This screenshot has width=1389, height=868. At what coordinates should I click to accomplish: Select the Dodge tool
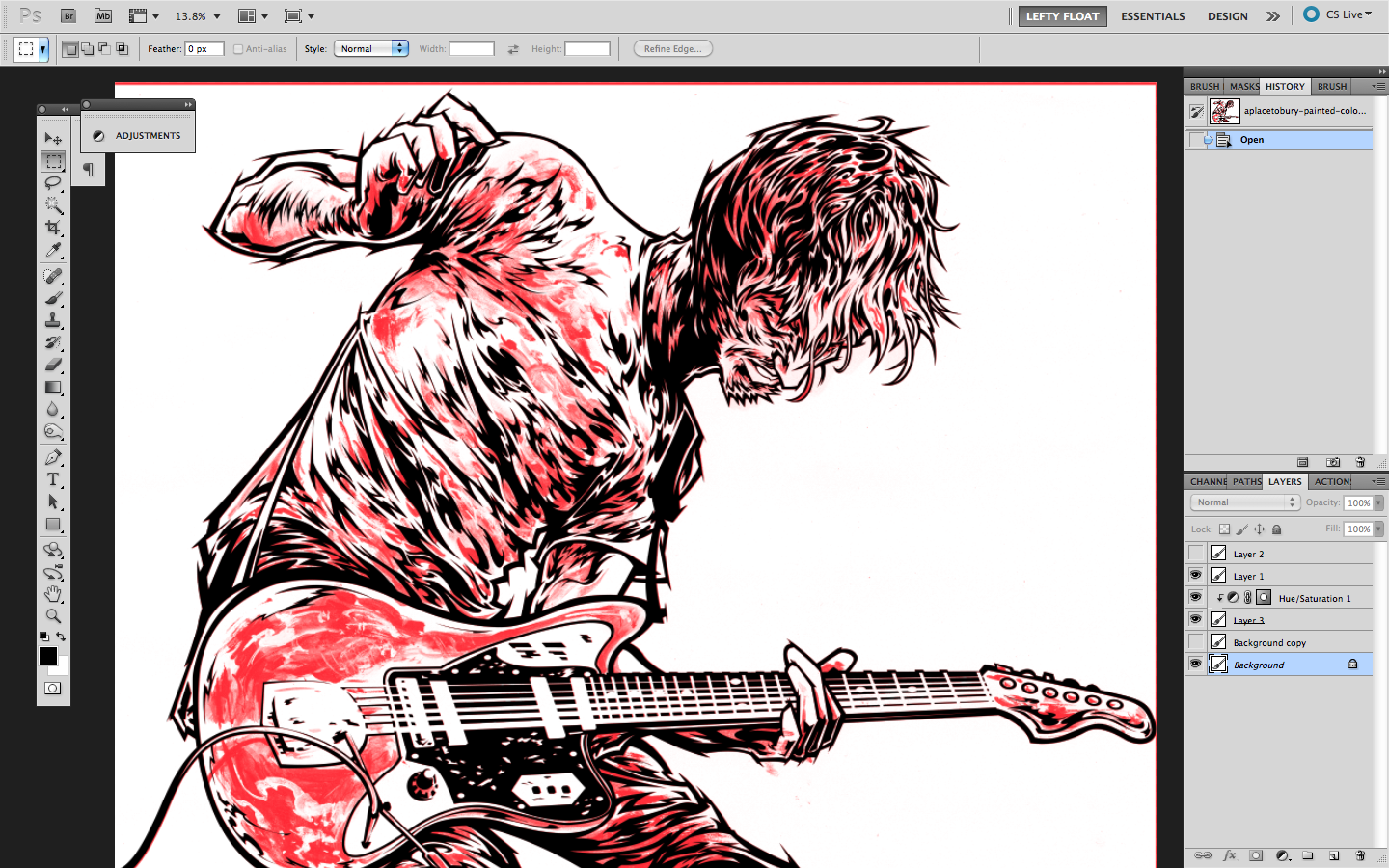[53, 431]
